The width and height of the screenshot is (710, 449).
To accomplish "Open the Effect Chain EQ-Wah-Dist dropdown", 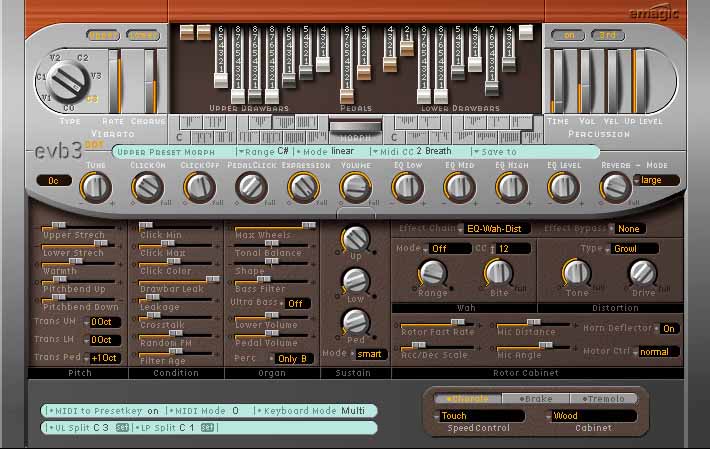I will coord(493,229).
